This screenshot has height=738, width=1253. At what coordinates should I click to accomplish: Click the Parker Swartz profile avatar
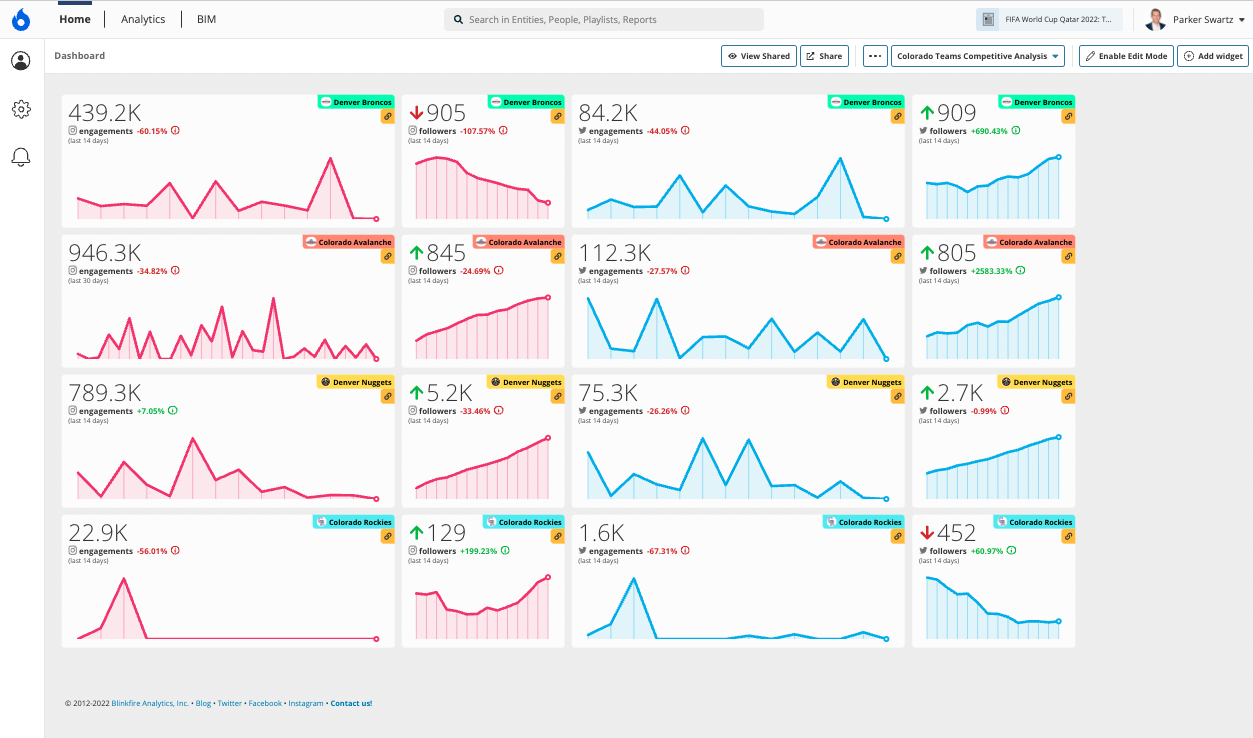click(1156, 19)
